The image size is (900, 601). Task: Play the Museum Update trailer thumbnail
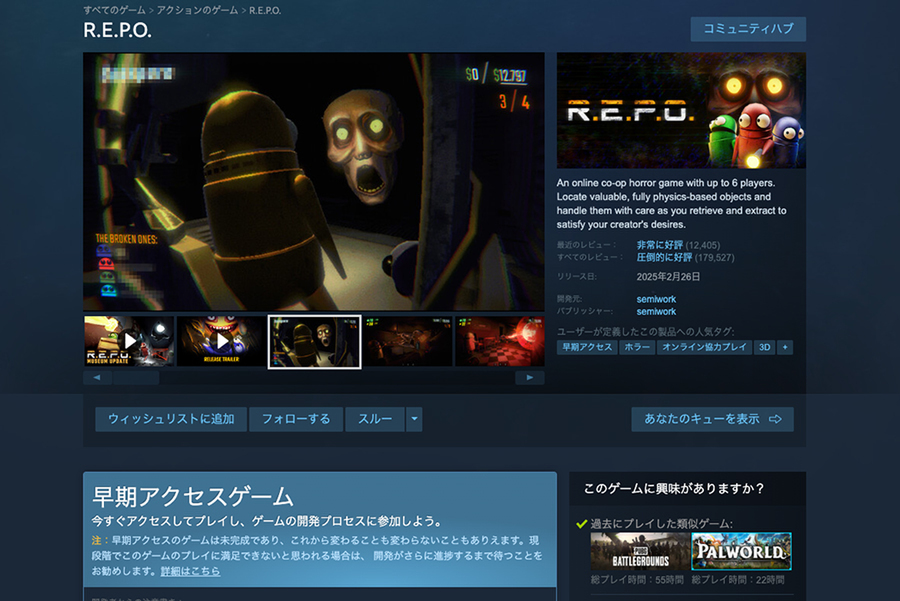pos(129,341)
